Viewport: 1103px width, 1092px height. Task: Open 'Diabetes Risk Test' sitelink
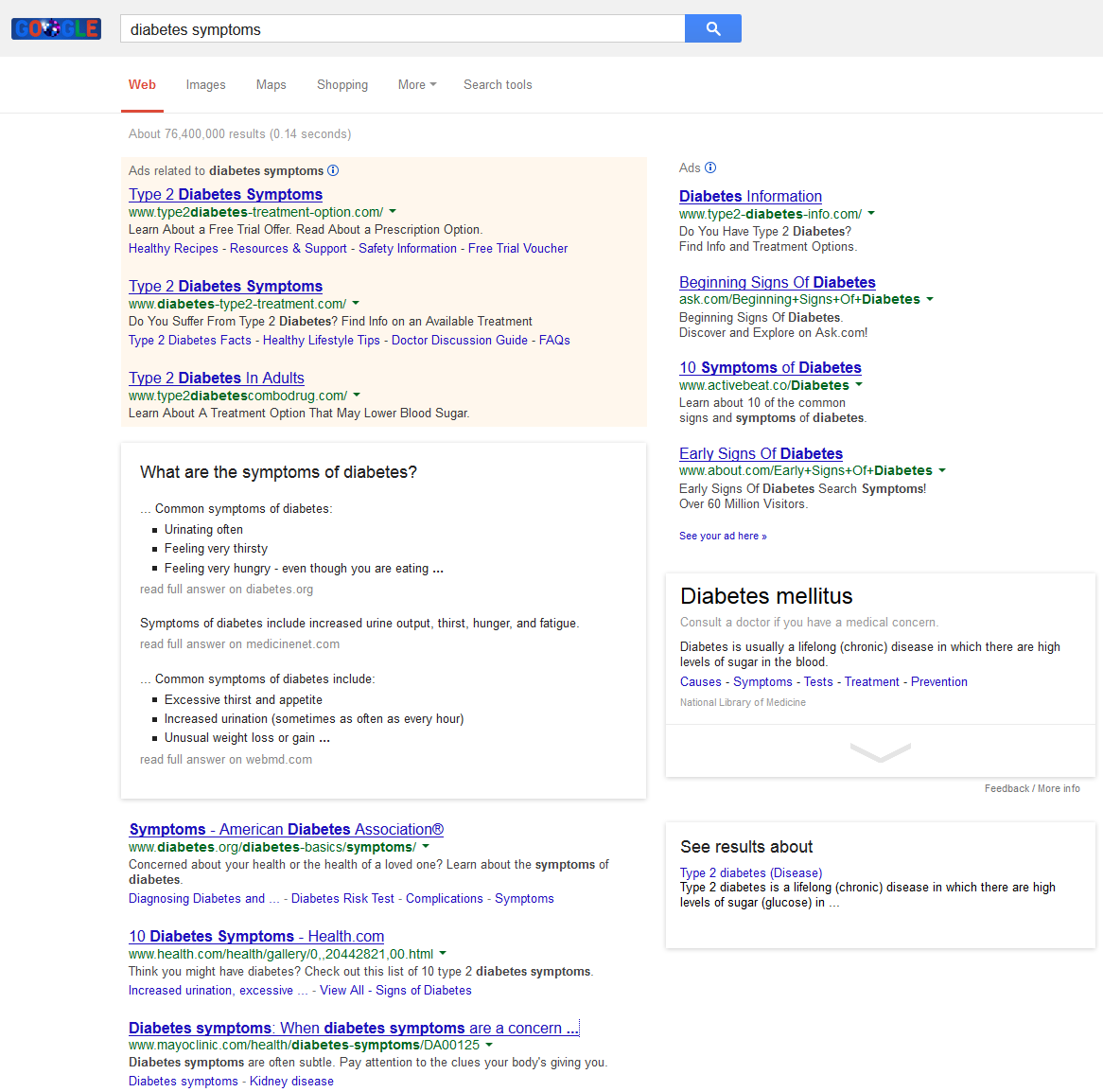[342, 899]
